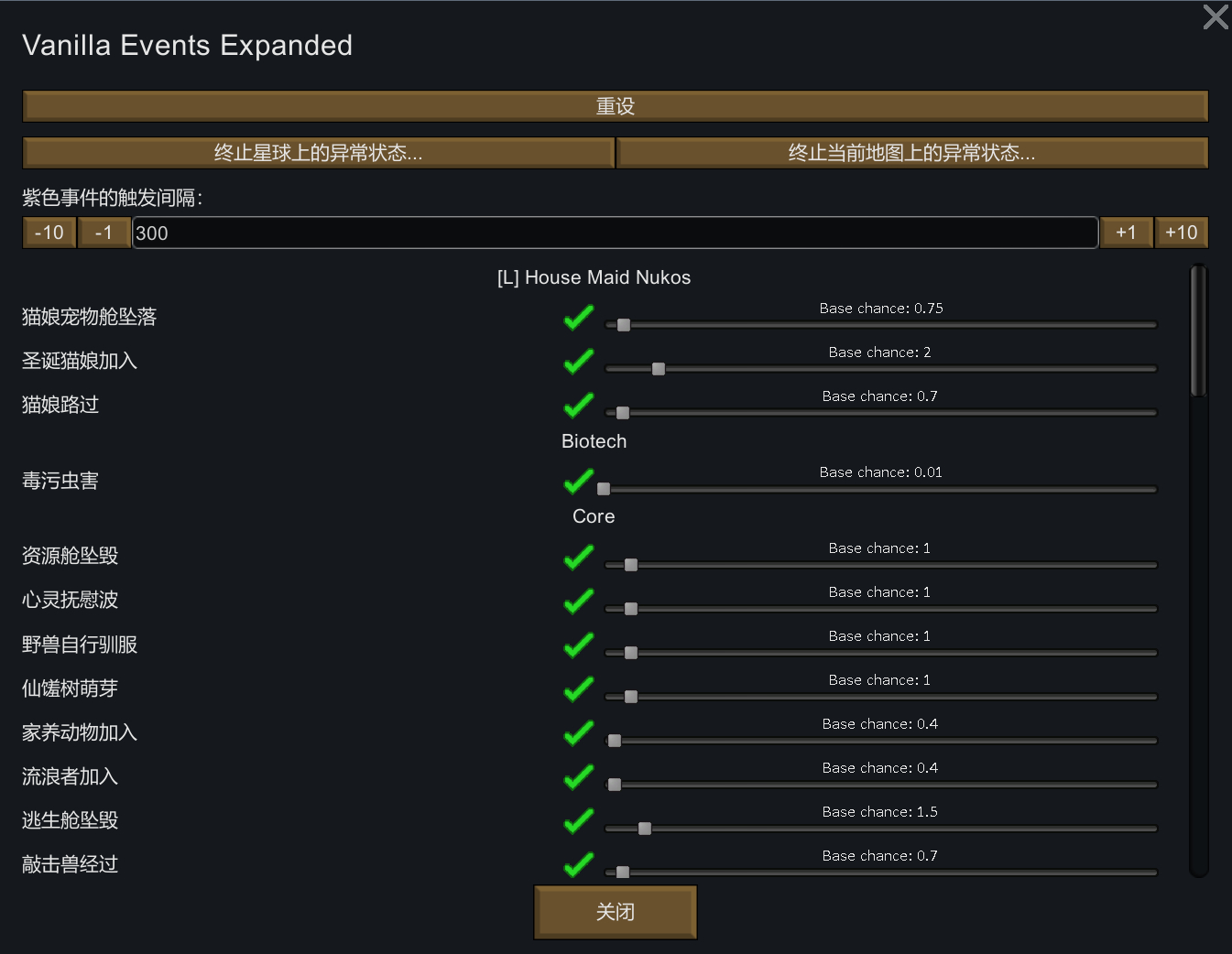The image size is (1232, 954).
Task: Click the vertical scrollbar thumb
Action: (1198, 331)
